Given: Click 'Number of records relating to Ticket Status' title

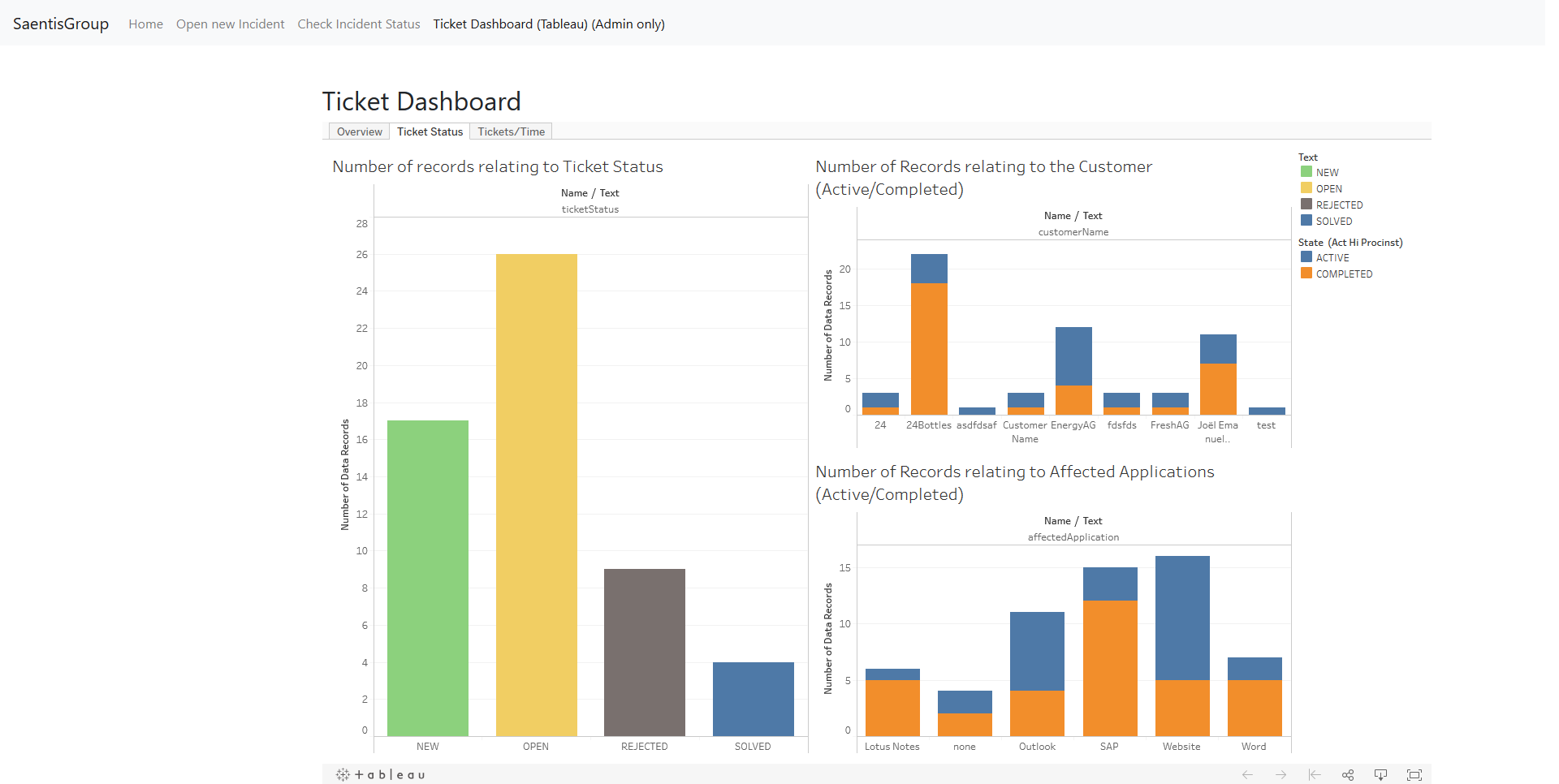Looking at the screenshot, I should click(498, 166).
